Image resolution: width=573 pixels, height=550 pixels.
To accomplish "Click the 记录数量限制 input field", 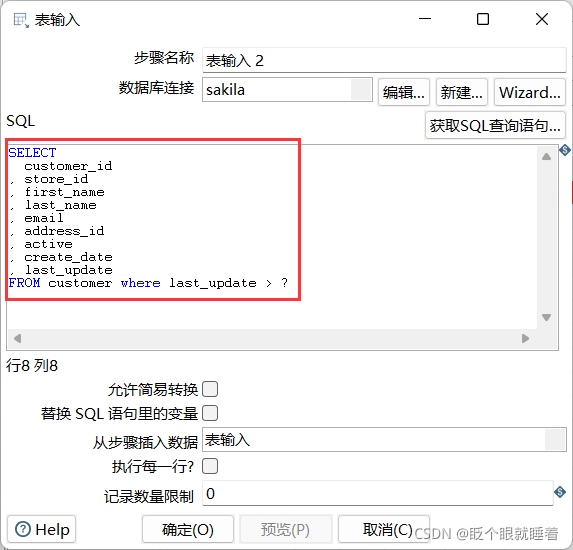I will pyautogui.click(x=378, y=493).
